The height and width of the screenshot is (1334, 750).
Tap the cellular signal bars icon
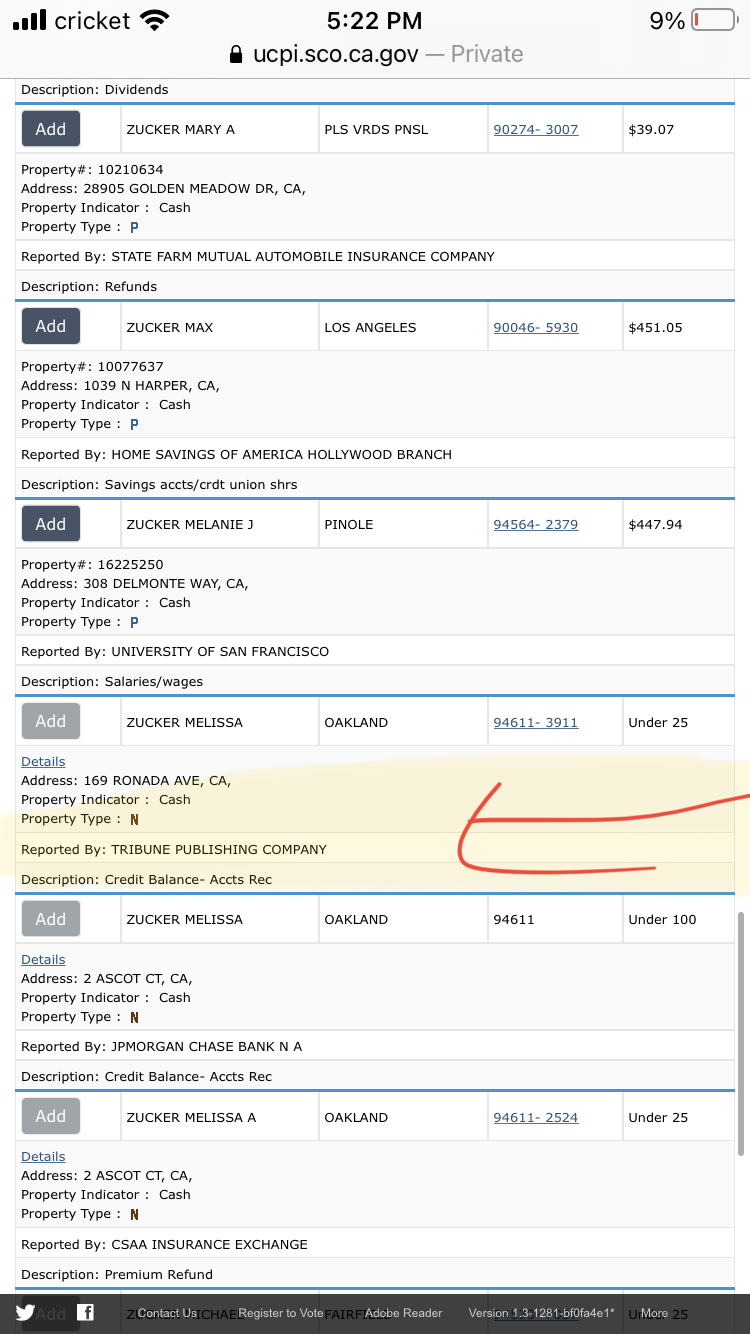point(30,20)
